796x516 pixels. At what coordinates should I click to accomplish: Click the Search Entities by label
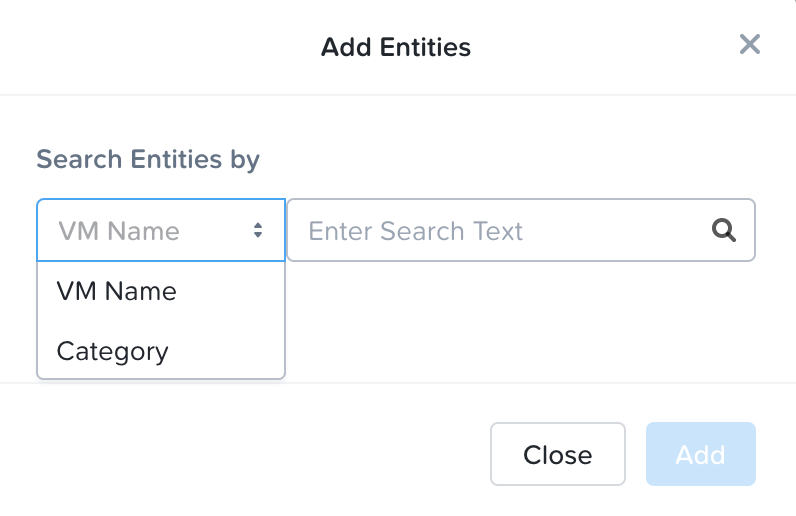pyautogui.click(x=148, y=159)
